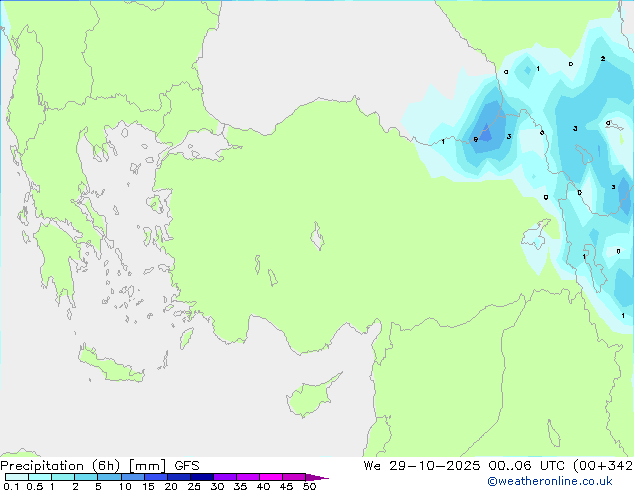This screenshot has width=634, height=490.
Task: Select the 1–2 mm legend color swatch
Action: pos(63,477)
